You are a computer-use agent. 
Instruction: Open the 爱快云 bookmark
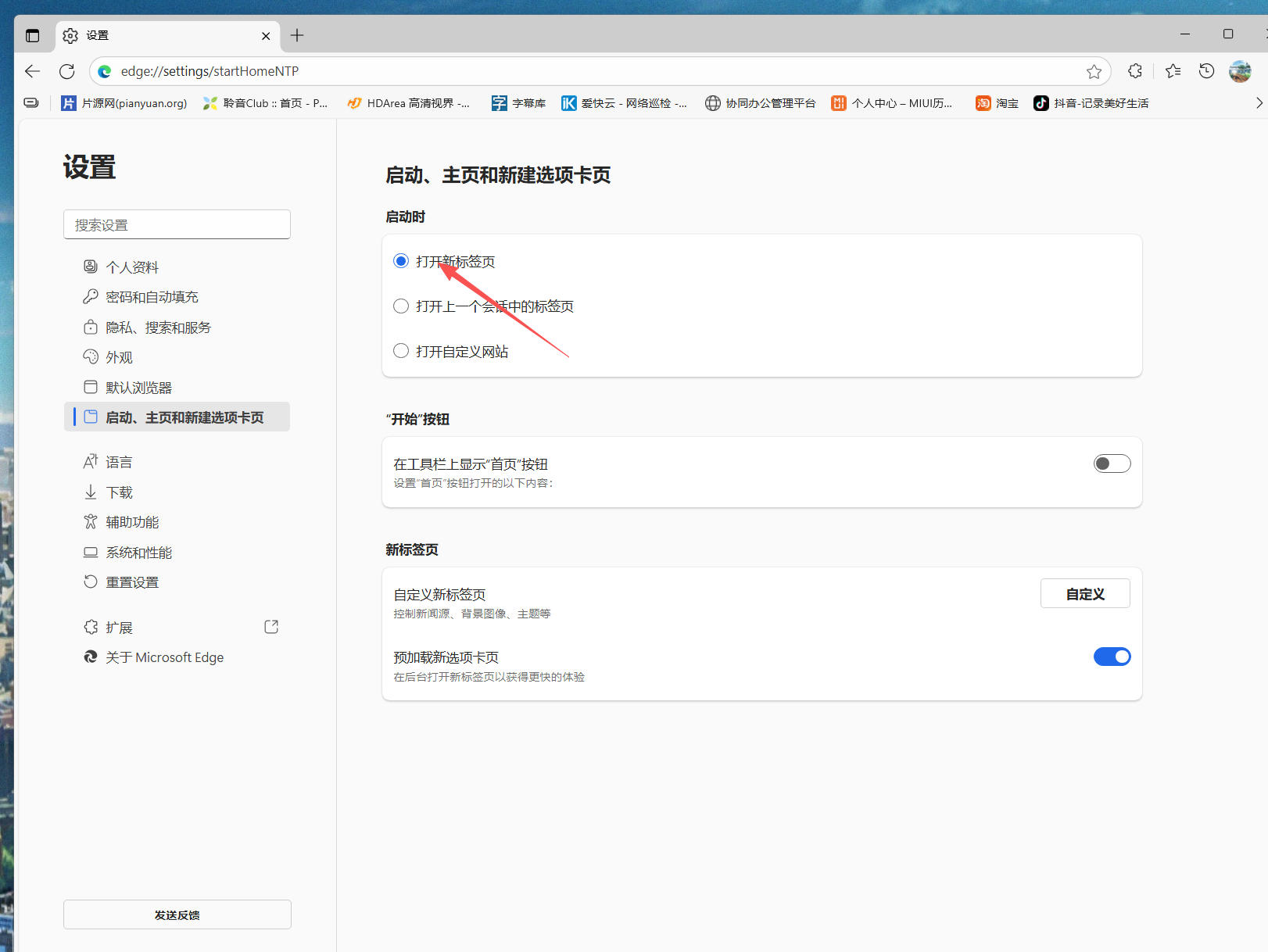point(624,103)
